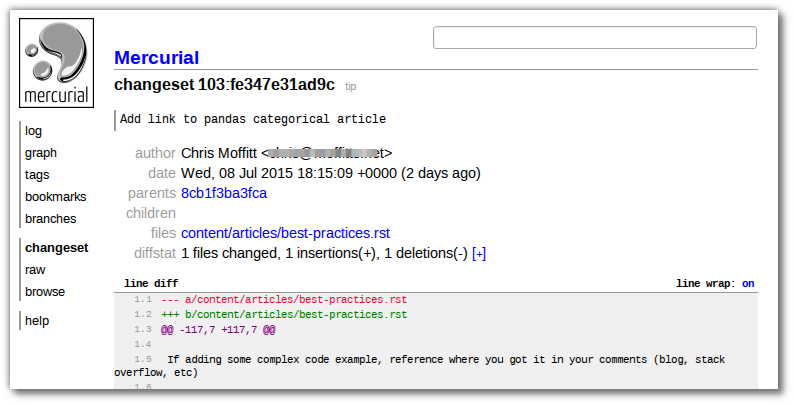Click the date 'Wed, 08 Jul 2015 18:15:09'
The image size is (794, 405).
267,174
